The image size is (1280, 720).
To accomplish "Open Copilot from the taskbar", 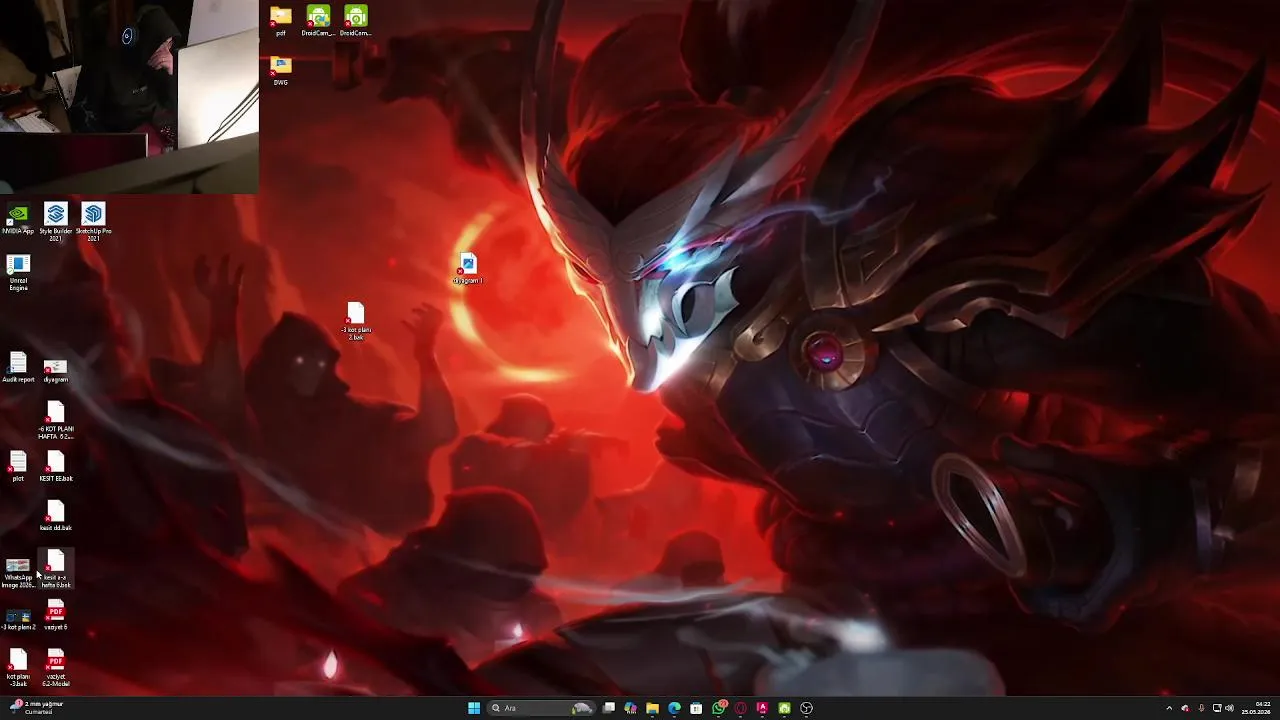I will [x=630, y=708].
